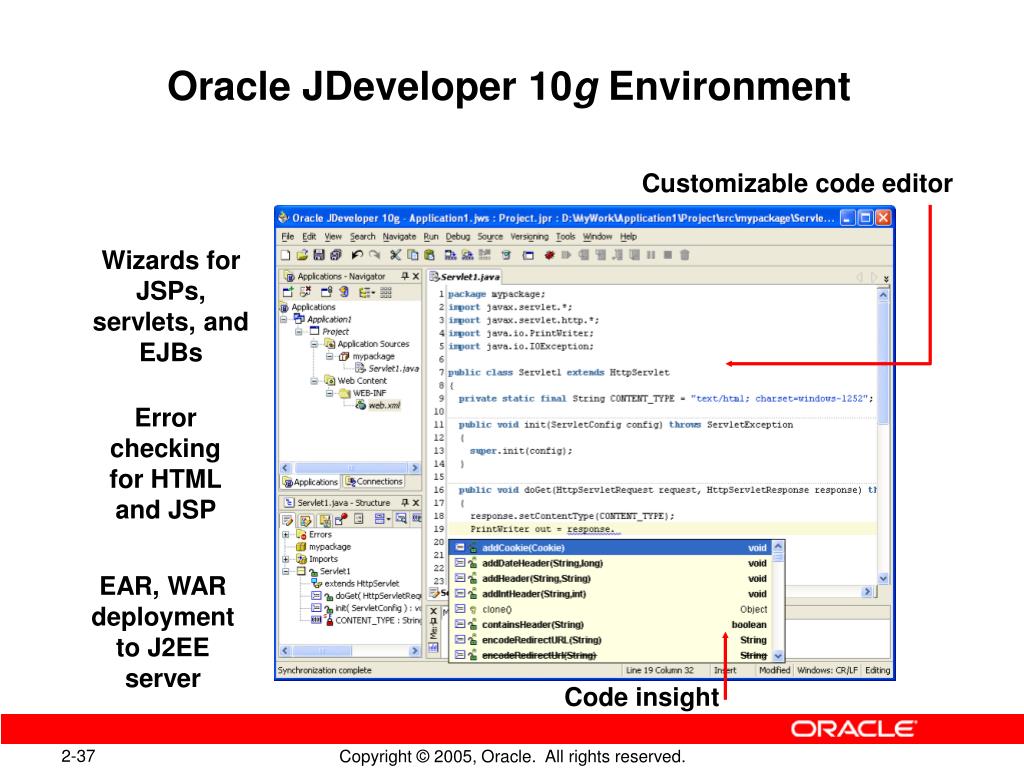1024x768 pixels.
Task: Close the Servlet1.java Structure panel
Action: (415, 503)
